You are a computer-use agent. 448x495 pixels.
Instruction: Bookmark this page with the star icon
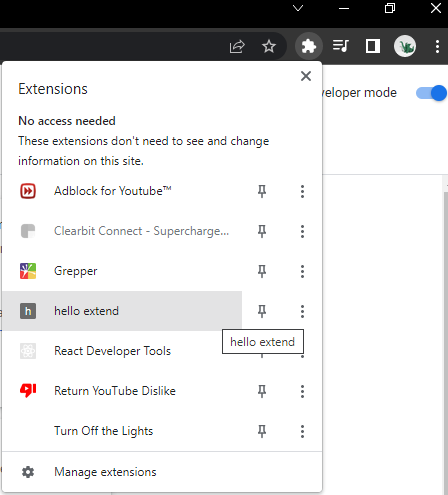pos(269,46)
